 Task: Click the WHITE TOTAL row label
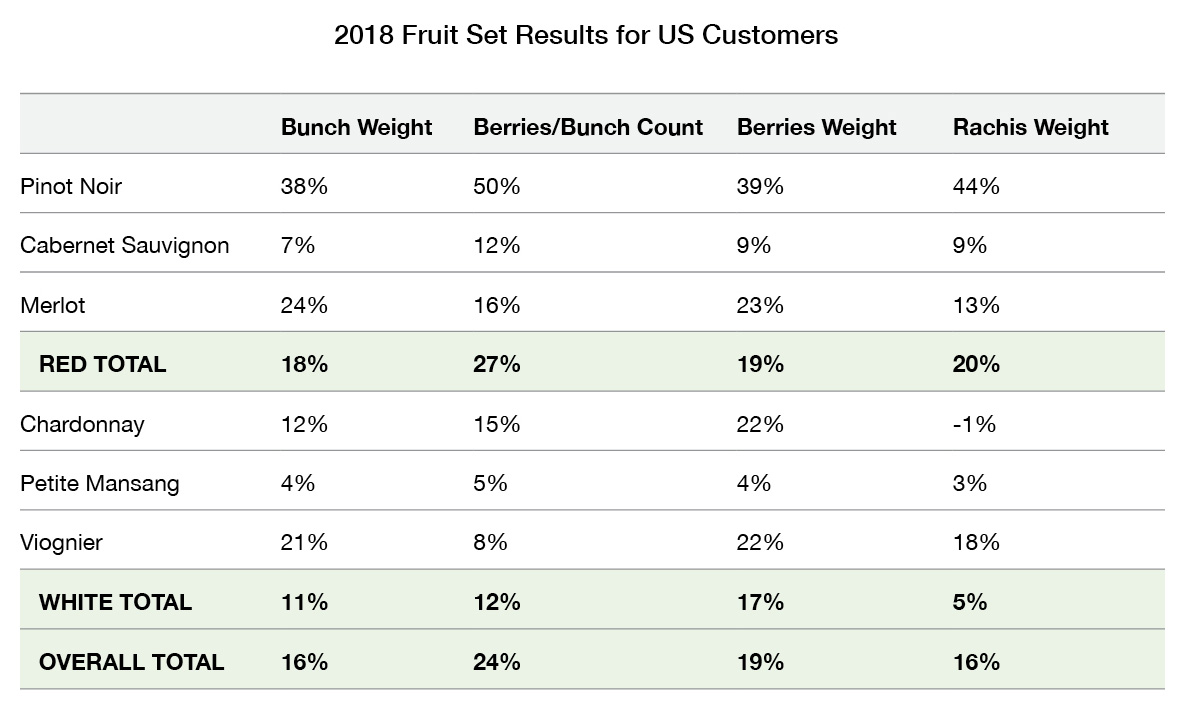coord(115,602)
